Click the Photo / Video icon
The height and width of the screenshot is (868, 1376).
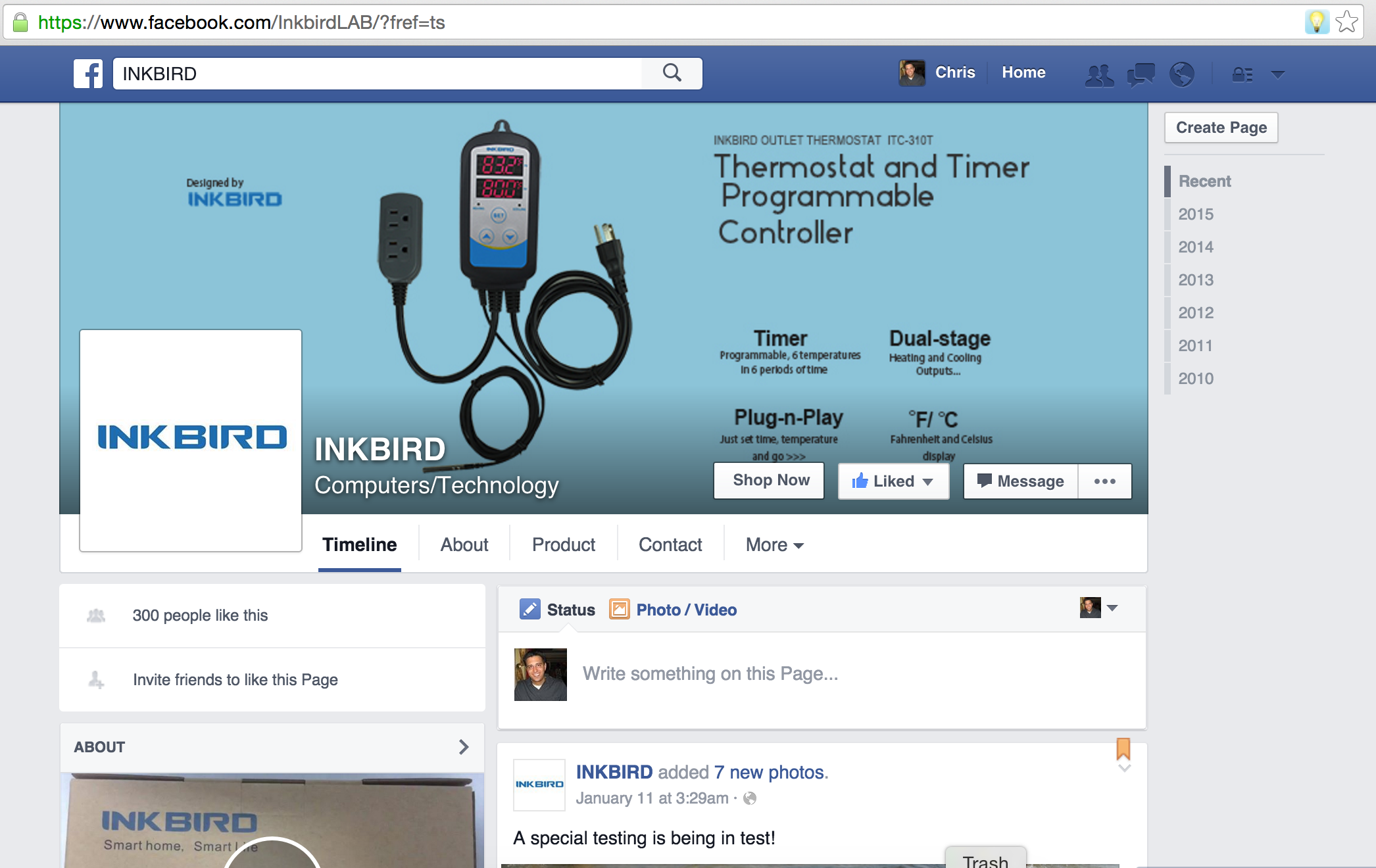tap(619, 610)
